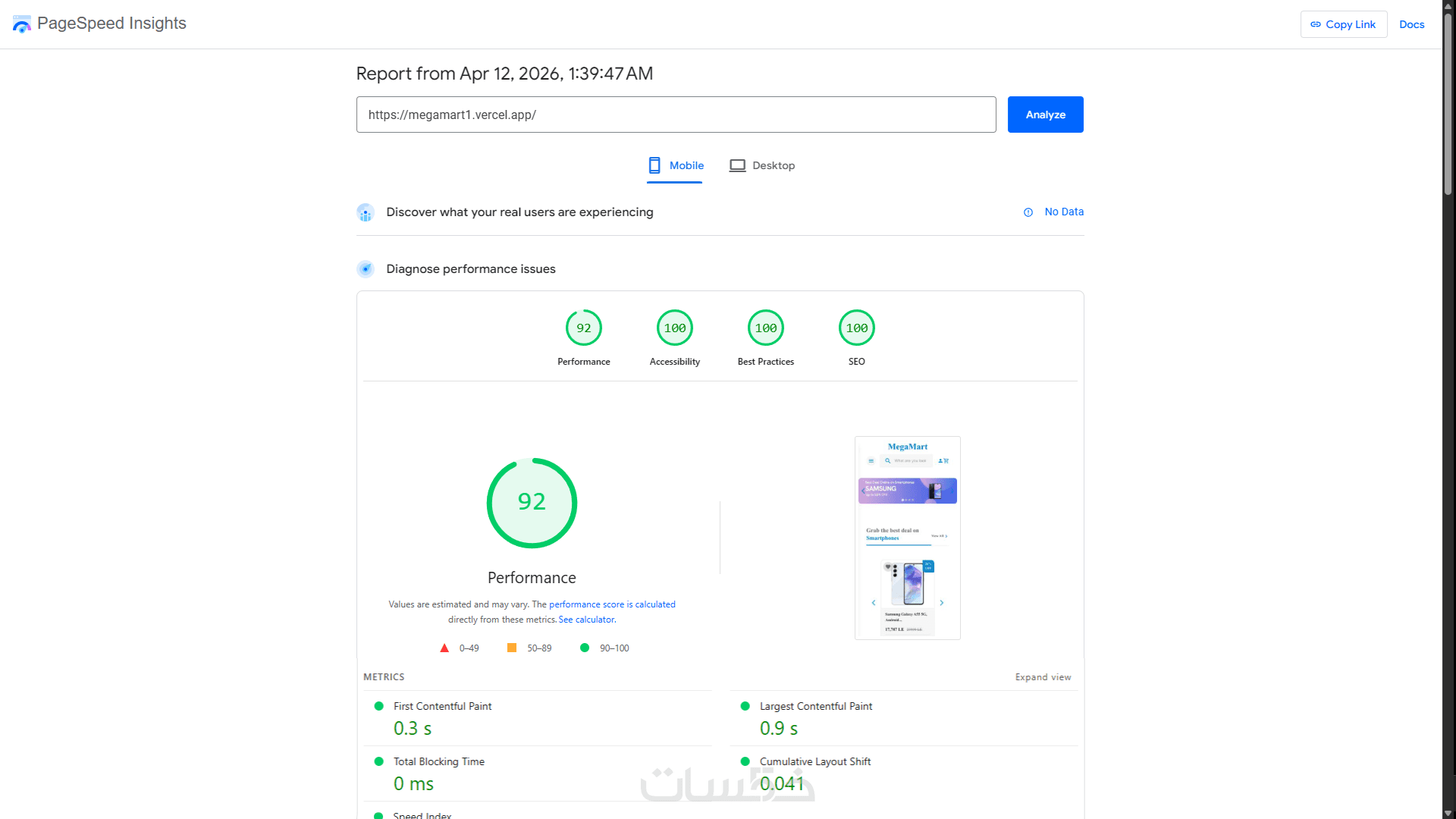
Task: Click the mobile phone icon tab
Action: (x=654, y=165)
